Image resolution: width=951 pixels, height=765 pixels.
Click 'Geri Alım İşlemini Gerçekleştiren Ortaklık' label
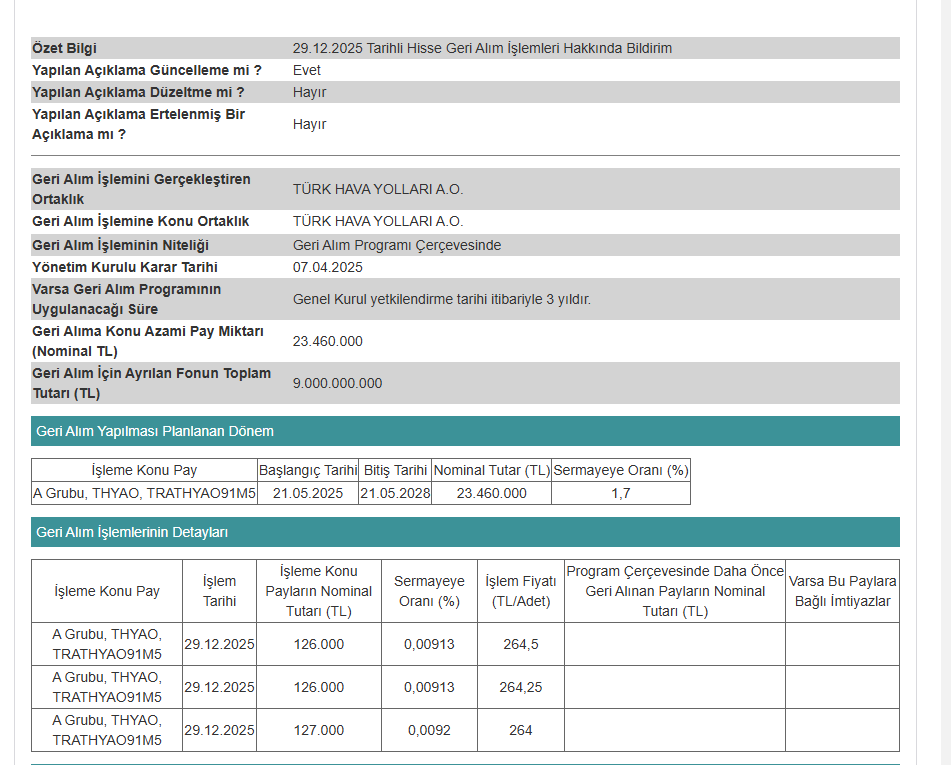point(141,189)
